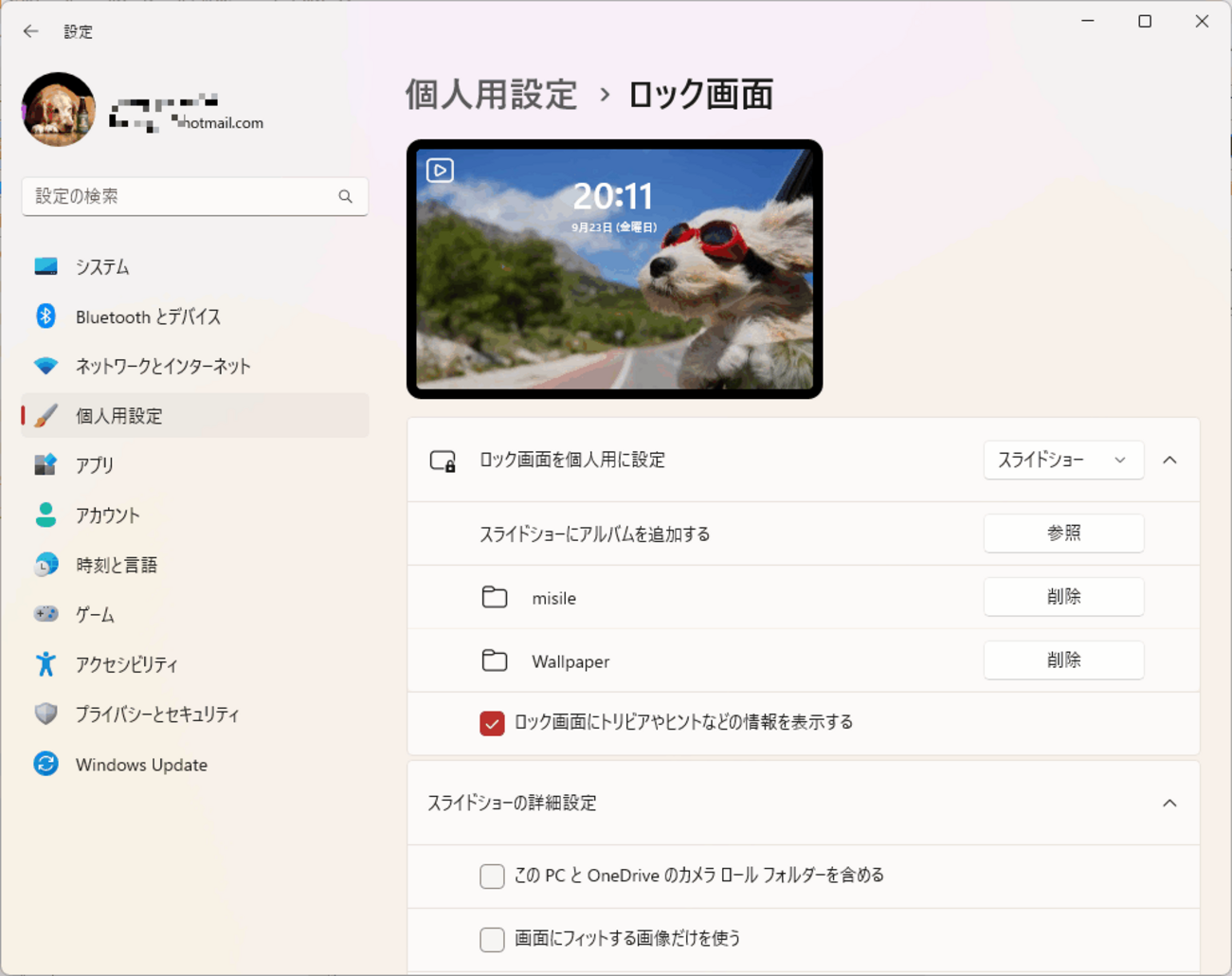The width and height of the screenshot is (1232, 976).
Task: Open アクセシビリティ settings
Action: coord(195,664)
